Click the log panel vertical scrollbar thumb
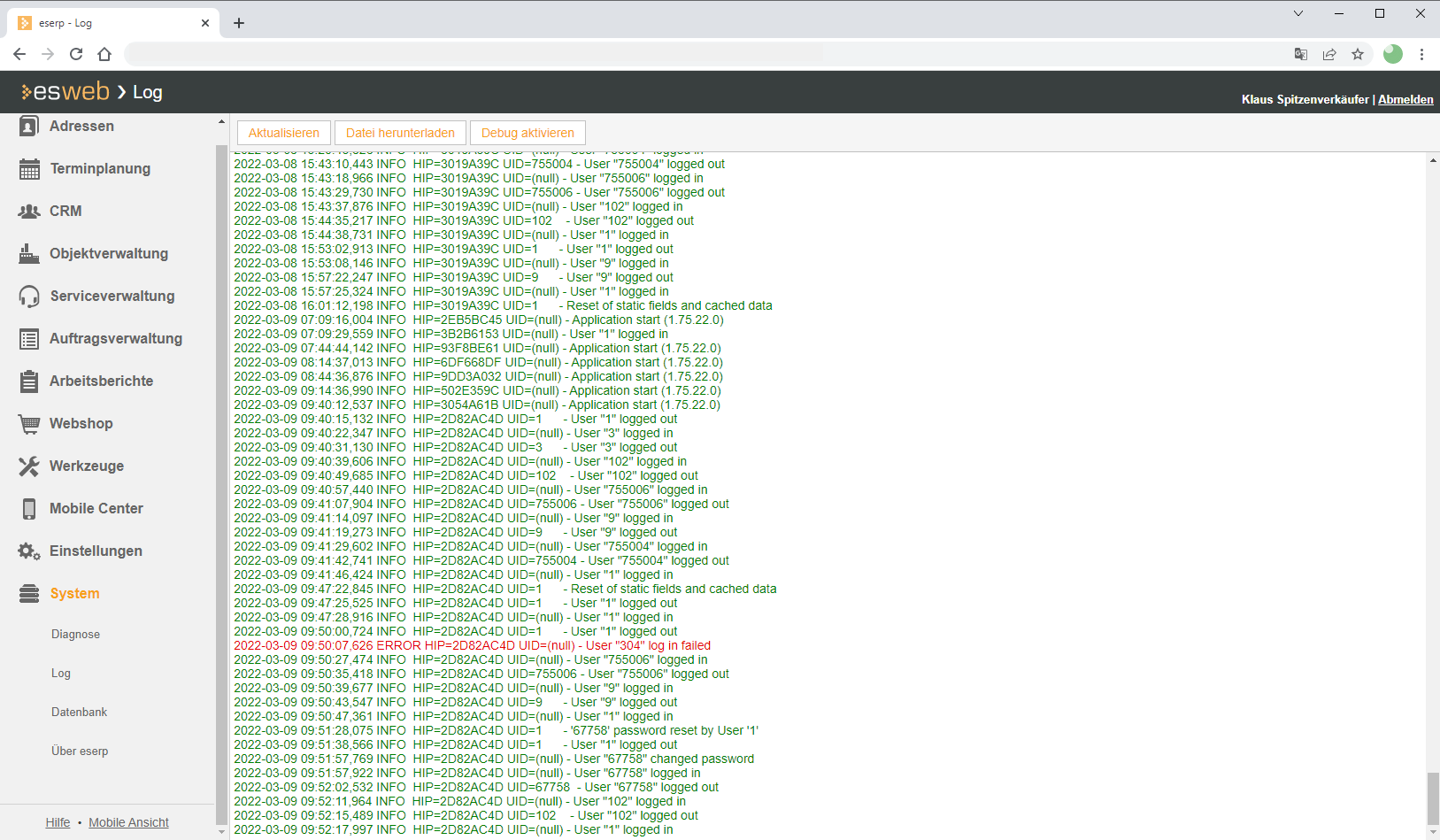The width and height of the screenshot is (1440, 840). [1433, 798]
